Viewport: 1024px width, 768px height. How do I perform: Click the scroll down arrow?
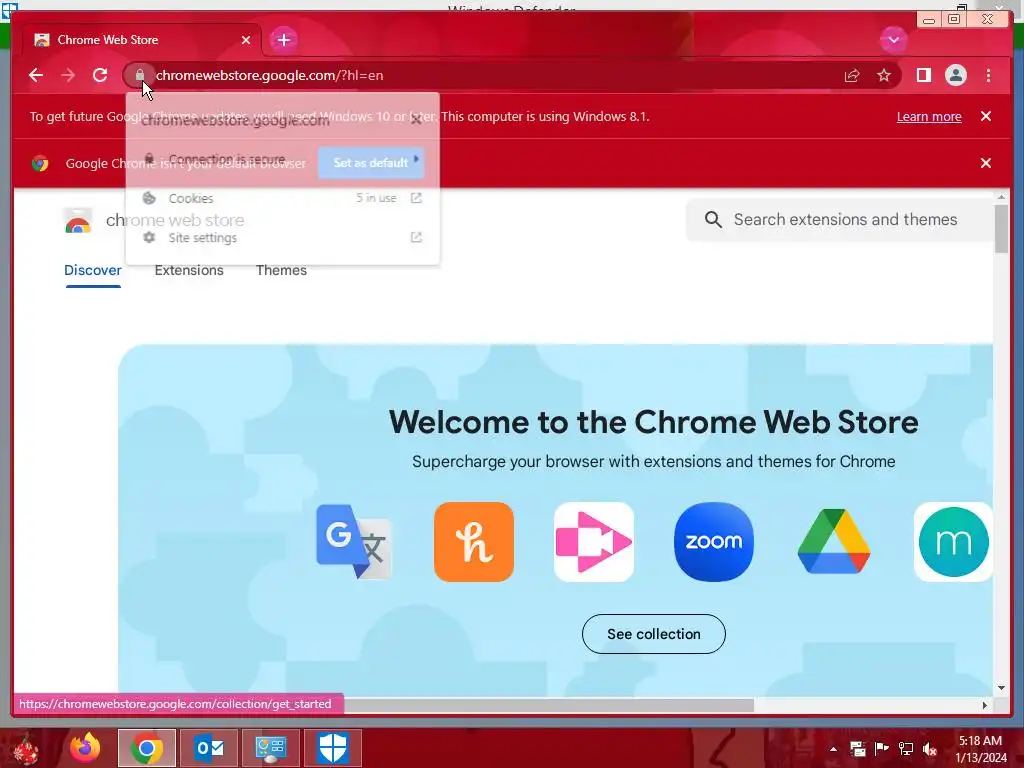pyautogui.click(x=1001, y=688)
